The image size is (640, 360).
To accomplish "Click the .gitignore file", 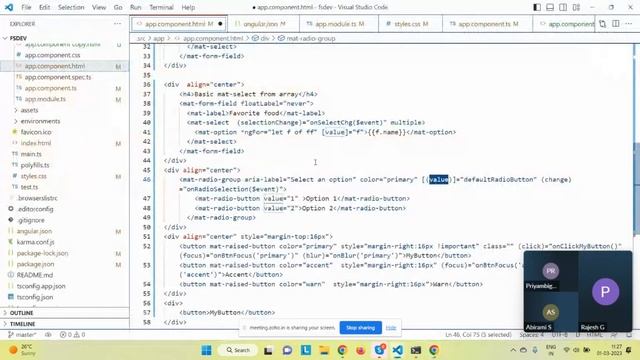I will [x=31, y=220].
